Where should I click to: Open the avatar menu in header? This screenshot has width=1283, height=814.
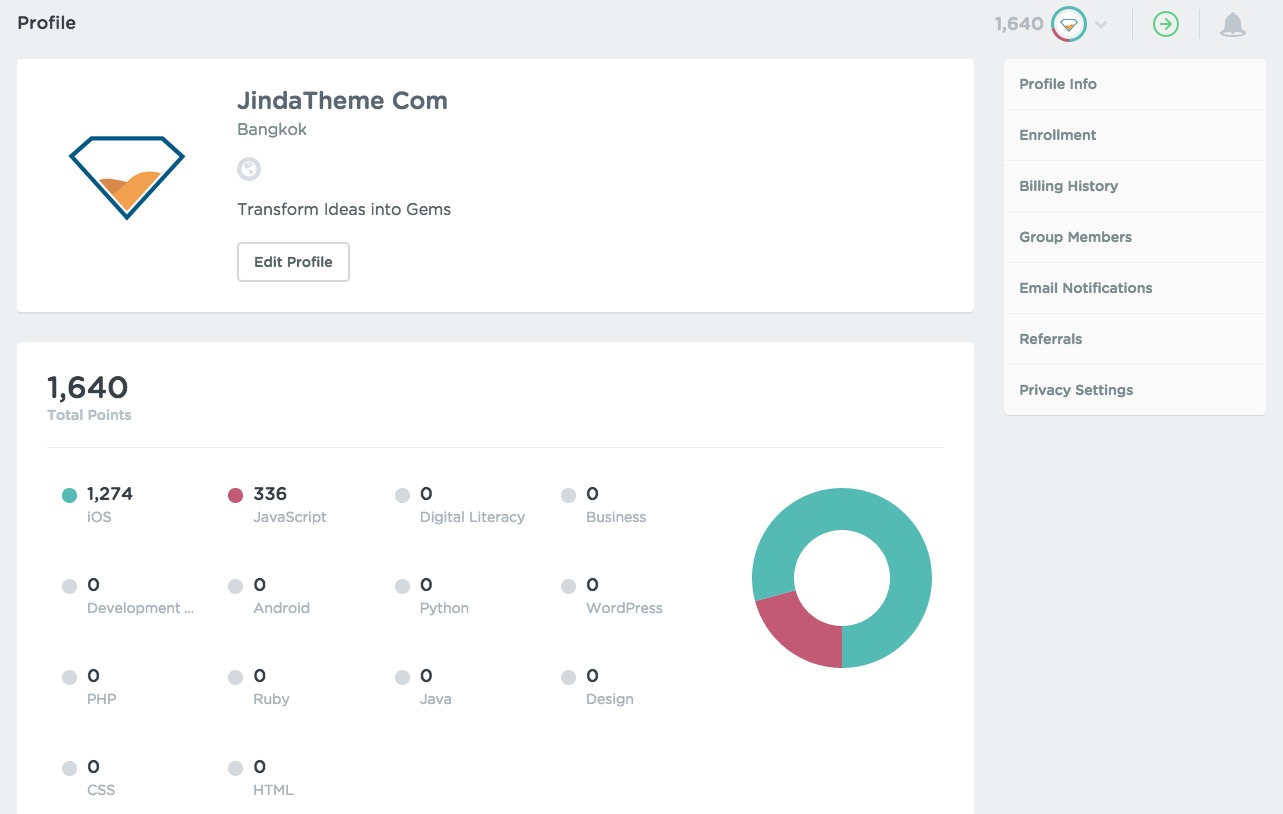coord(1069,24)
